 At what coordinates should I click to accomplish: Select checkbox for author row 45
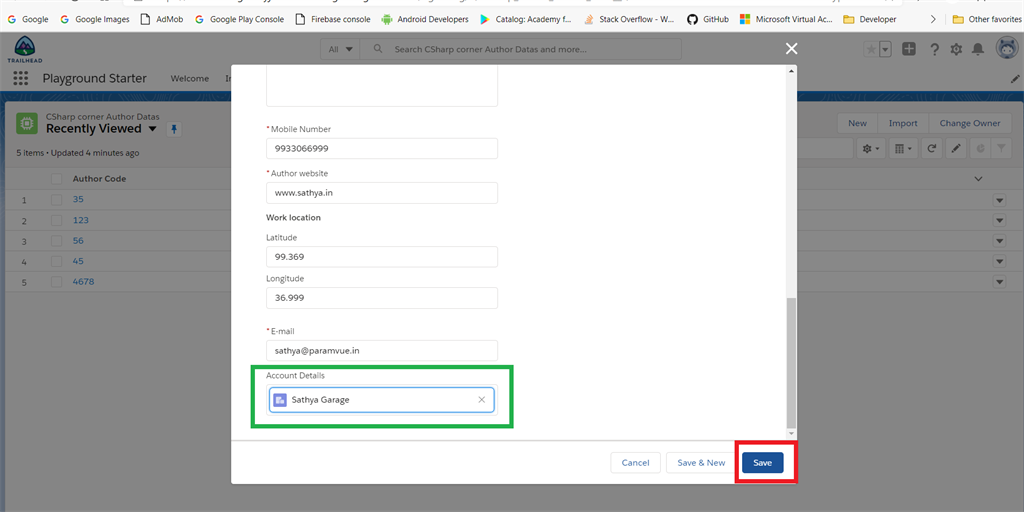click(x=57, y=261)
